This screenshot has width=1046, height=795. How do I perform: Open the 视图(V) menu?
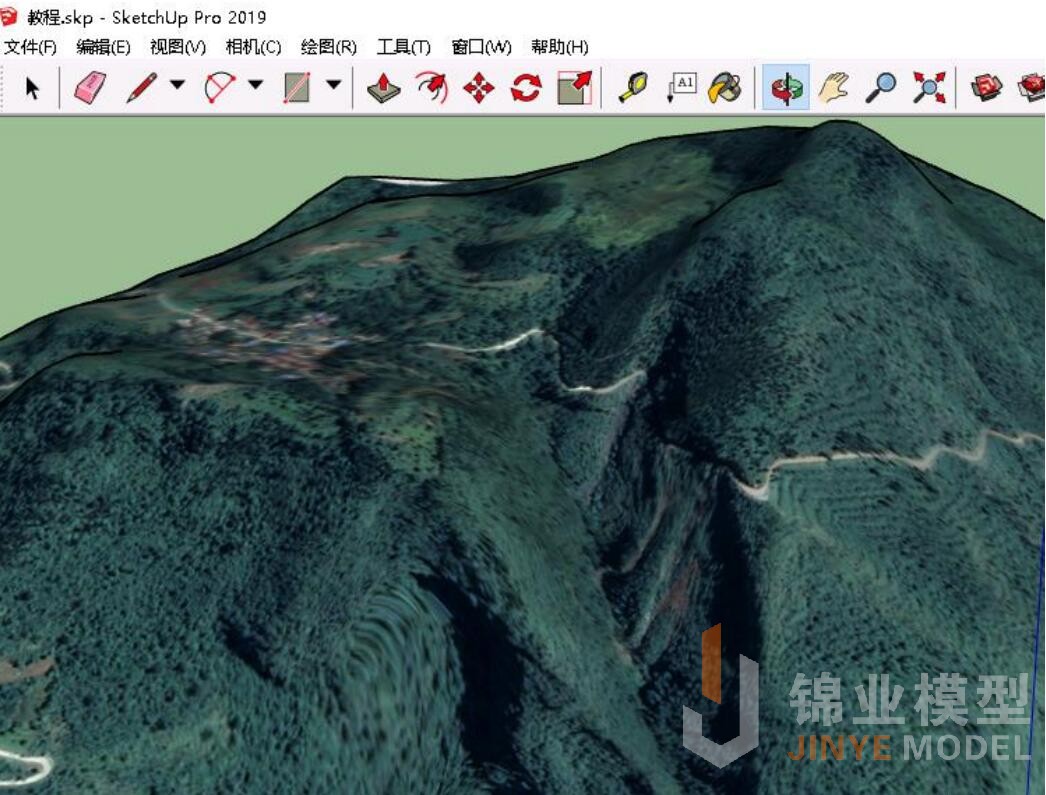178,47
